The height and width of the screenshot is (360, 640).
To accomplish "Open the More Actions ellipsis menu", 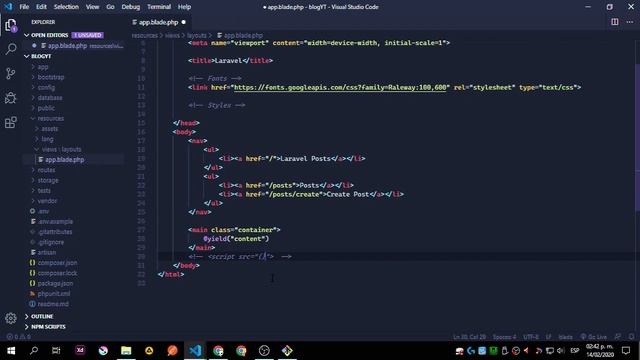I will (629, 22).
